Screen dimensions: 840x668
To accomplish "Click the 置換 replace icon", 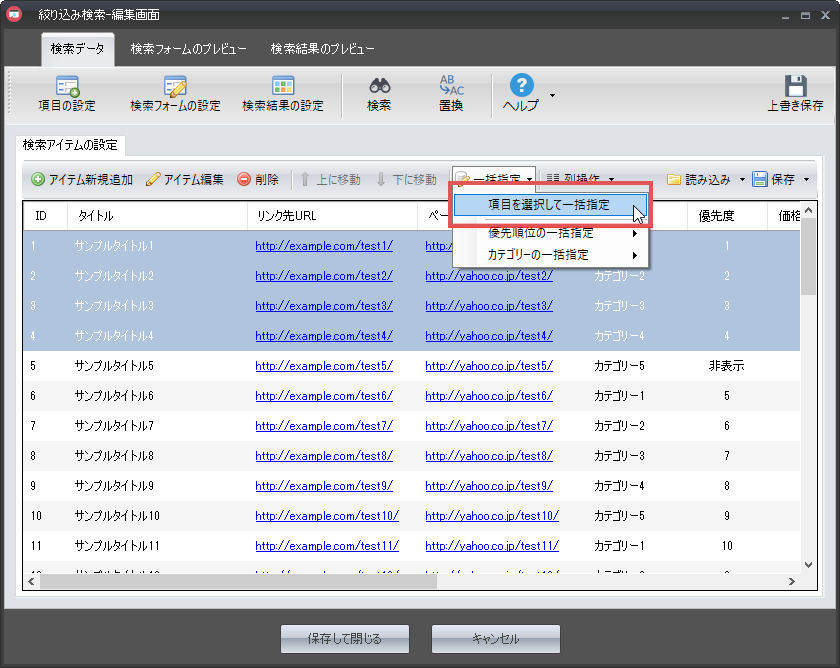I will click(x=451, y=87).
